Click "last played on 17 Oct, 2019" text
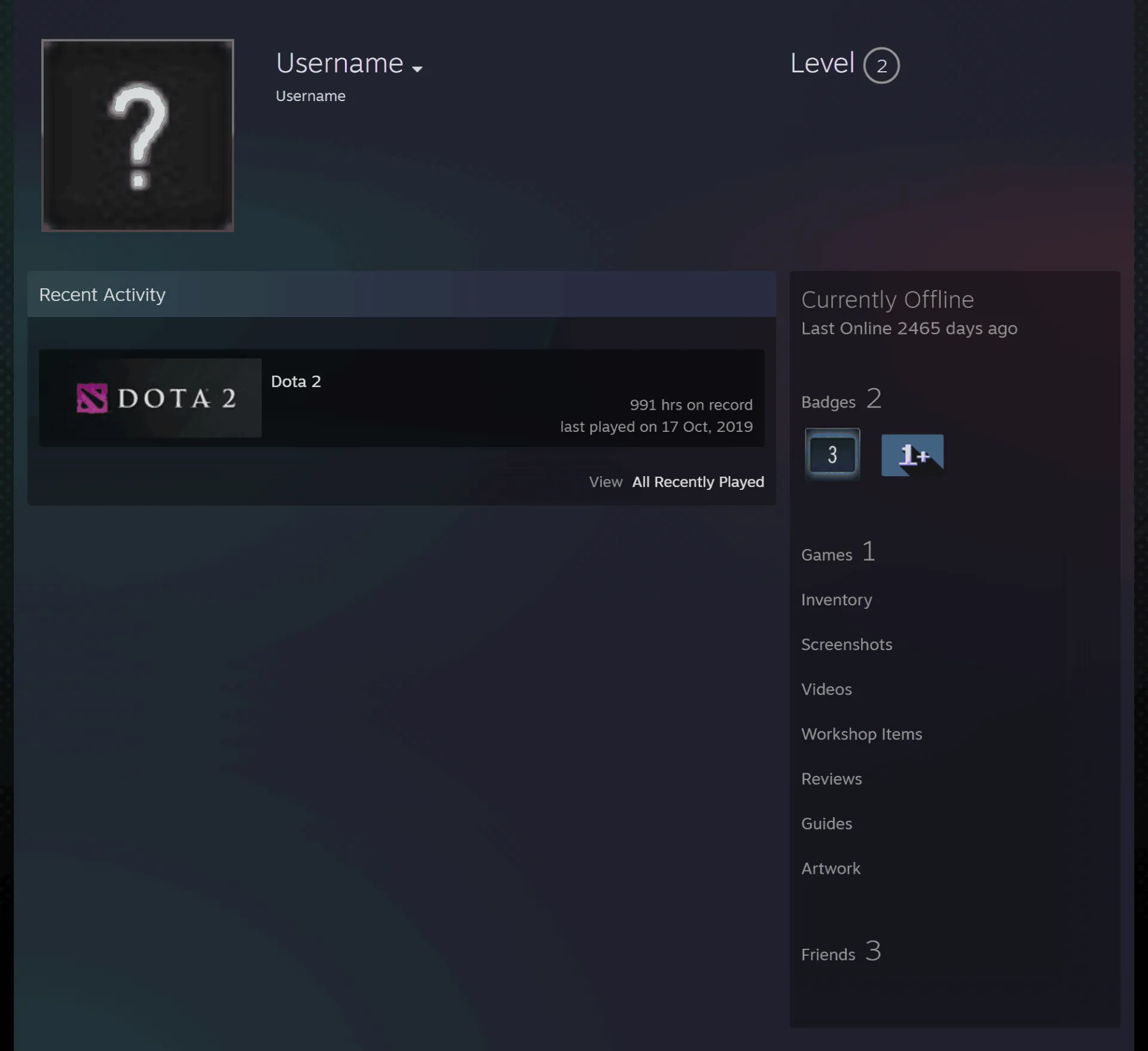Screen dimensions: 1148x1051 [657, 427]
